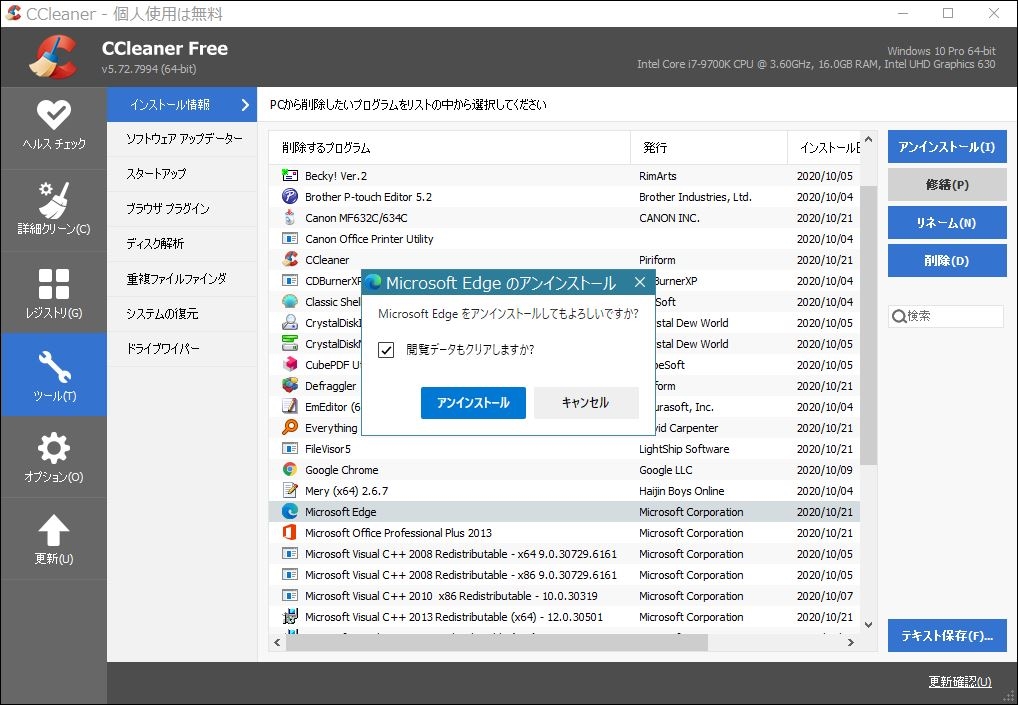Click the Canon MF632C/634C icon

coord(290,218)
